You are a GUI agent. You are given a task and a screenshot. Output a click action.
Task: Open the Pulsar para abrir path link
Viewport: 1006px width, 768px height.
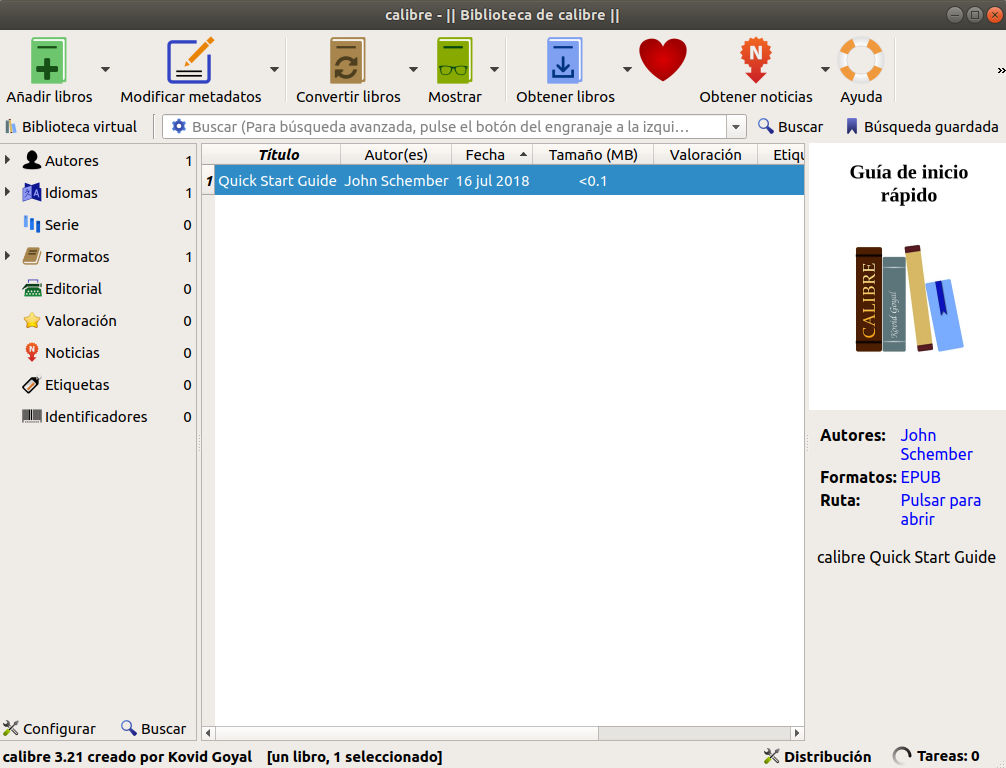[x=940, y=509]
